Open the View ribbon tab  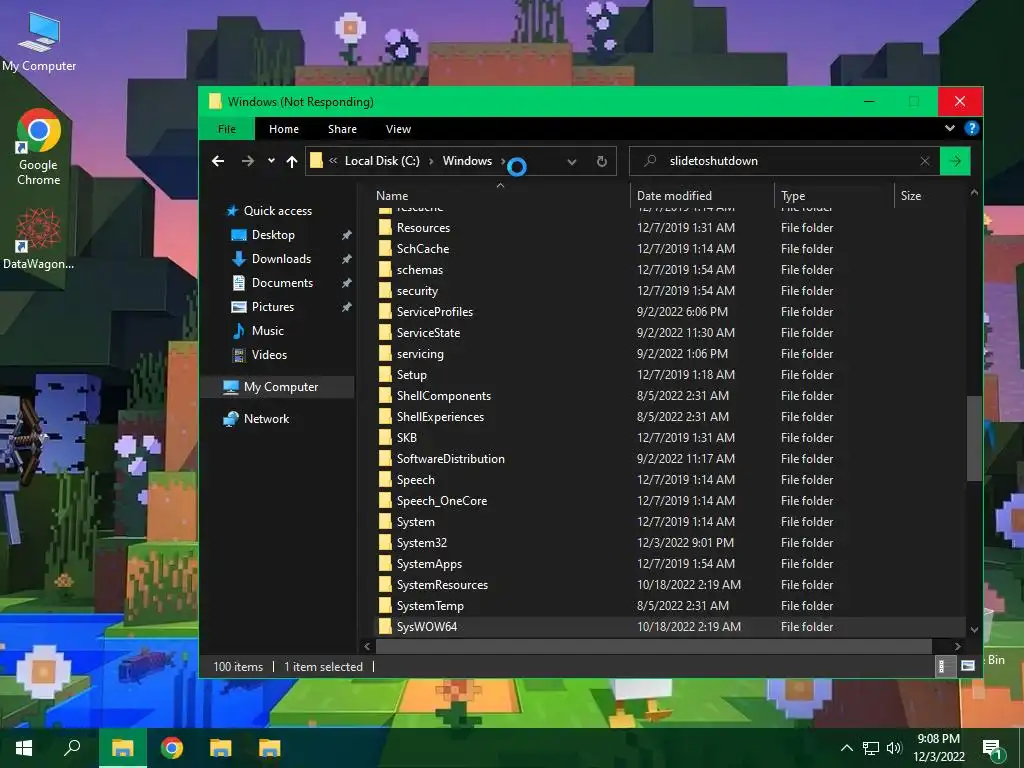point(398,129)
